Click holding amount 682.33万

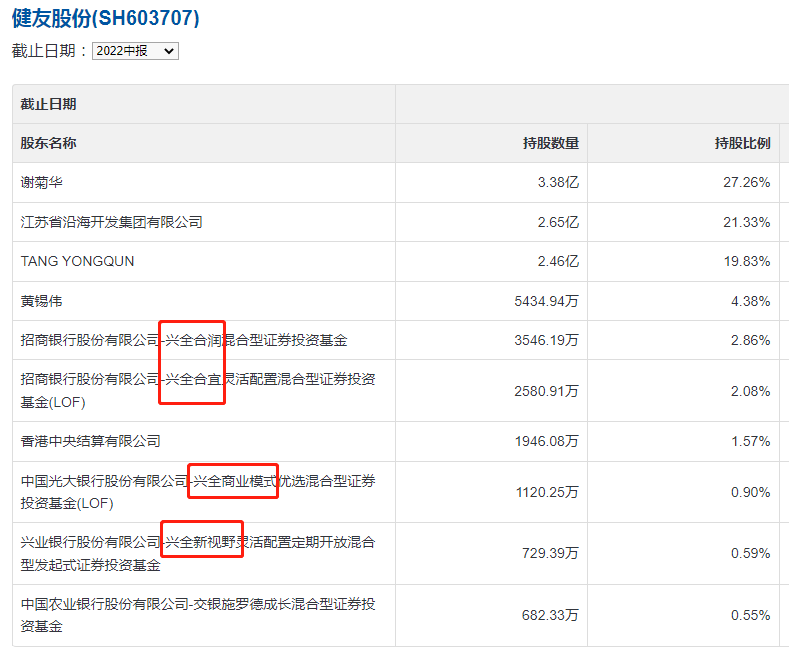click(550, 615)
